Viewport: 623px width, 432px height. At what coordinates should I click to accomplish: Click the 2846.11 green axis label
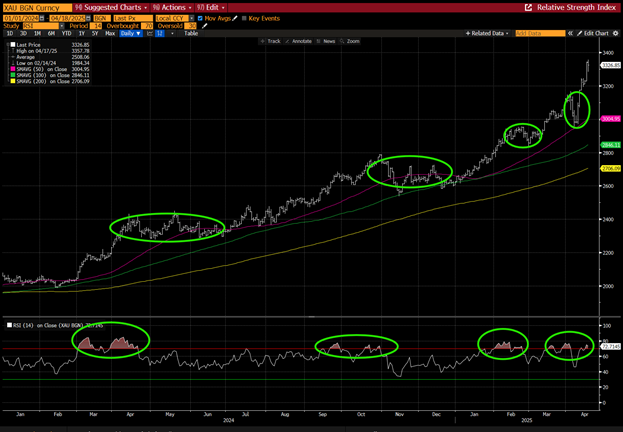point(611,145)
